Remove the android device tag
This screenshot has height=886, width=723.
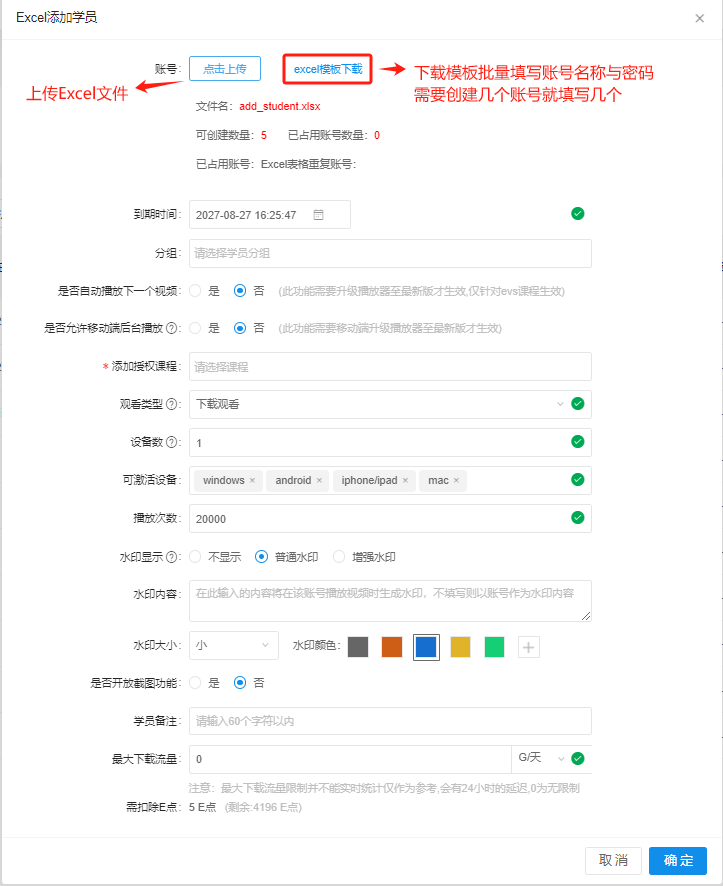[x=319, y=481]
